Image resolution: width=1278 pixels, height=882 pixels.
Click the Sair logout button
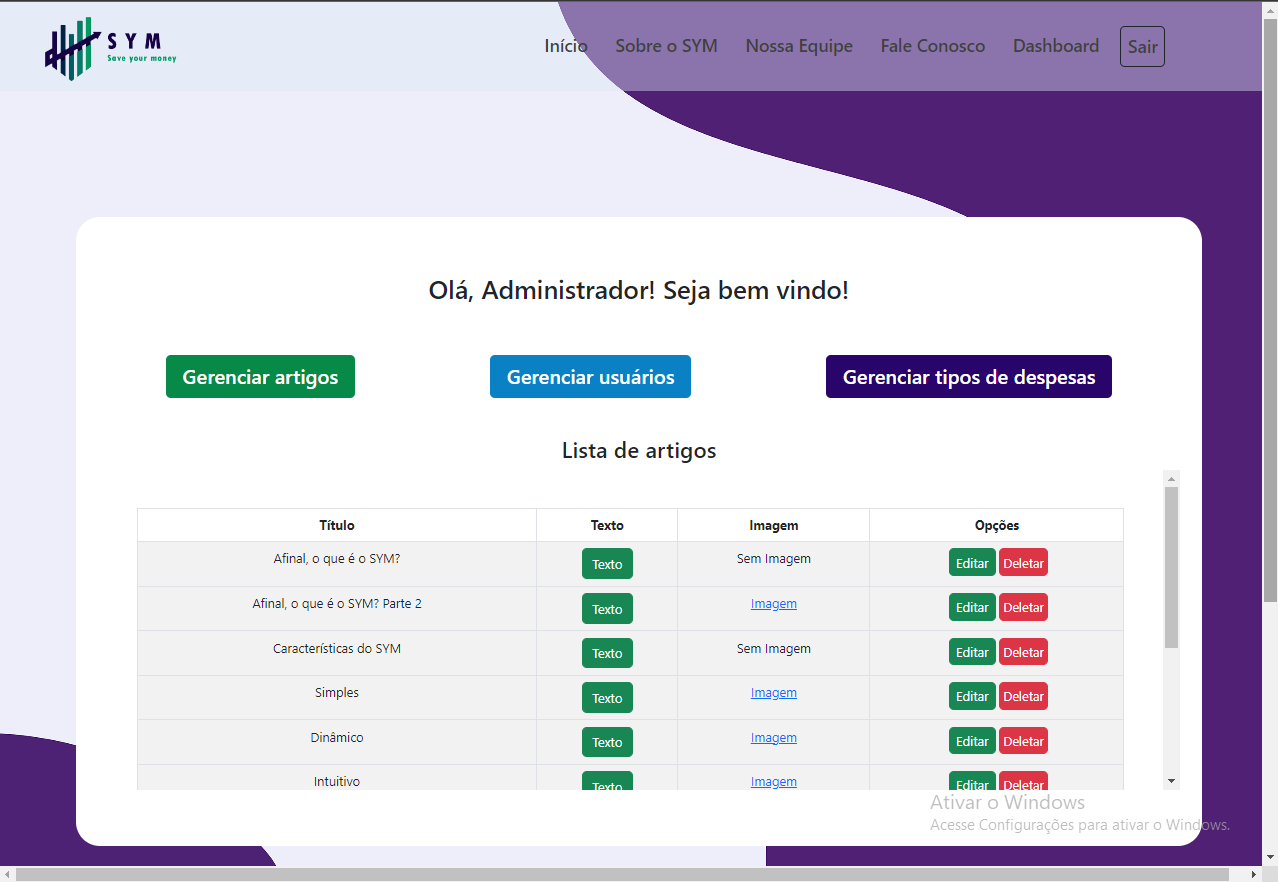(x=1142, y=47)
